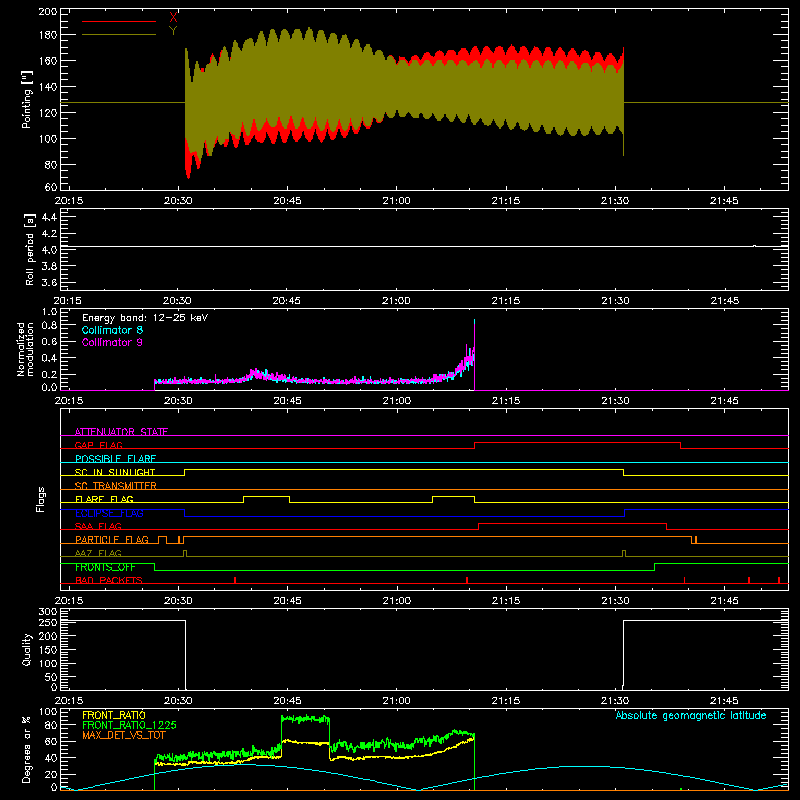The width and height of the screenshot is (800, 800).
Task: Click the 140 tick on Pointing axis
Action: (48, 87)
